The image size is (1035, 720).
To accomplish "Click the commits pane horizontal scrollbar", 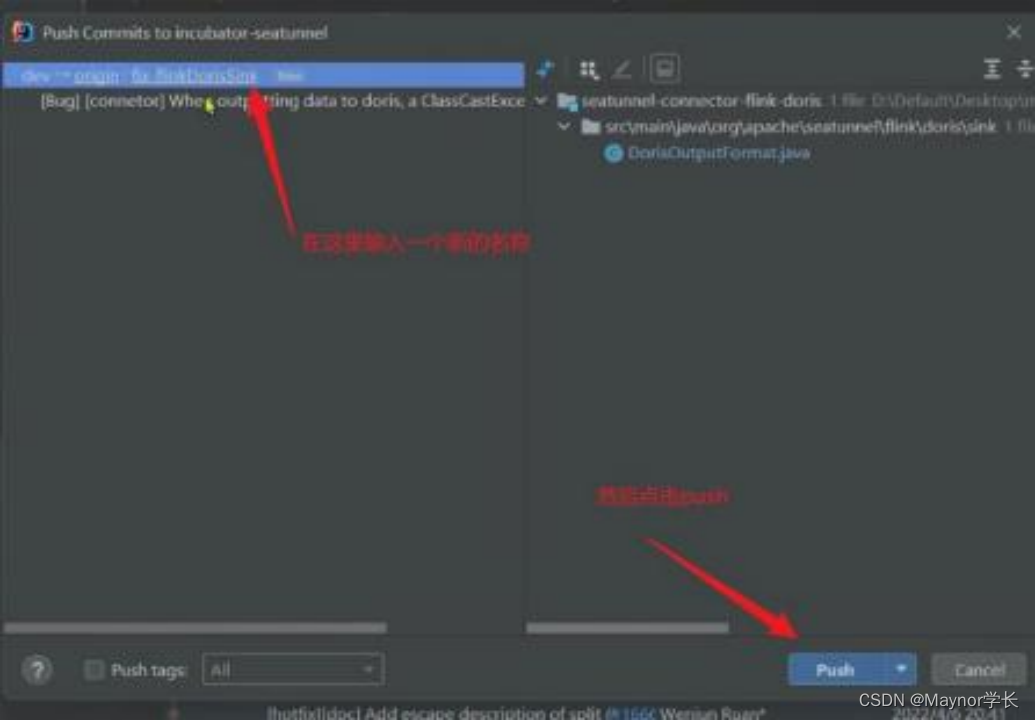I will point(195,628).
